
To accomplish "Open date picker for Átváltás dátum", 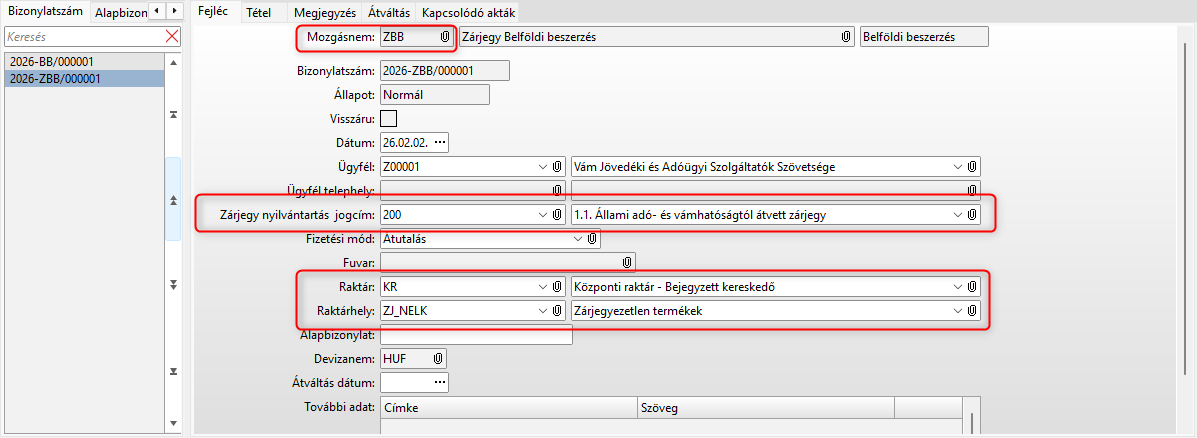I will tap(440, 382).
